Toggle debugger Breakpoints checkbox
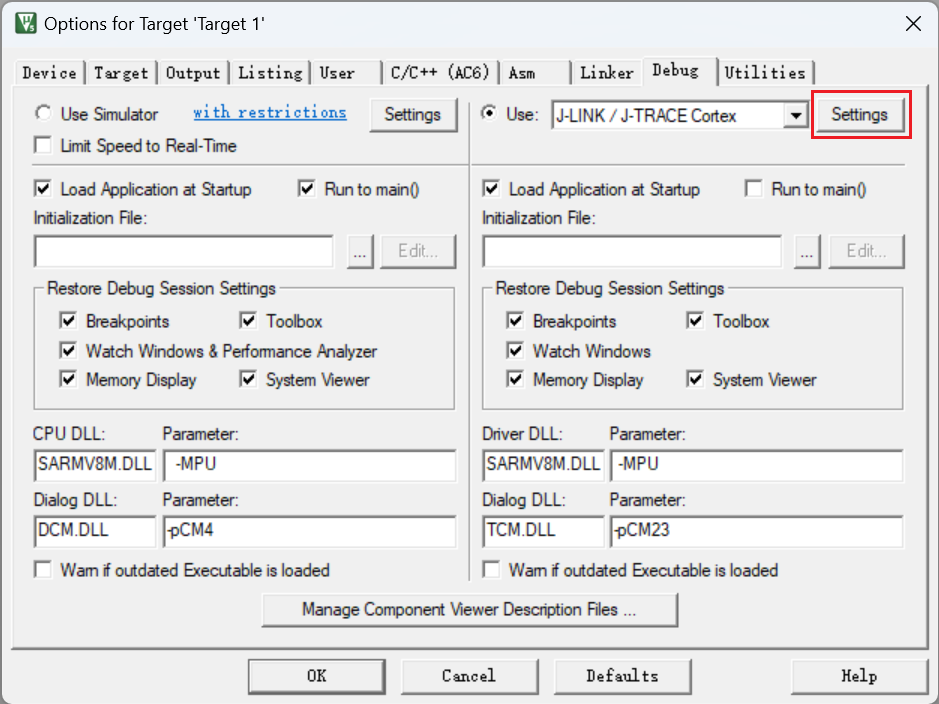Image resolution: width=939 pixels, height=704 pixels. [515, 321]
